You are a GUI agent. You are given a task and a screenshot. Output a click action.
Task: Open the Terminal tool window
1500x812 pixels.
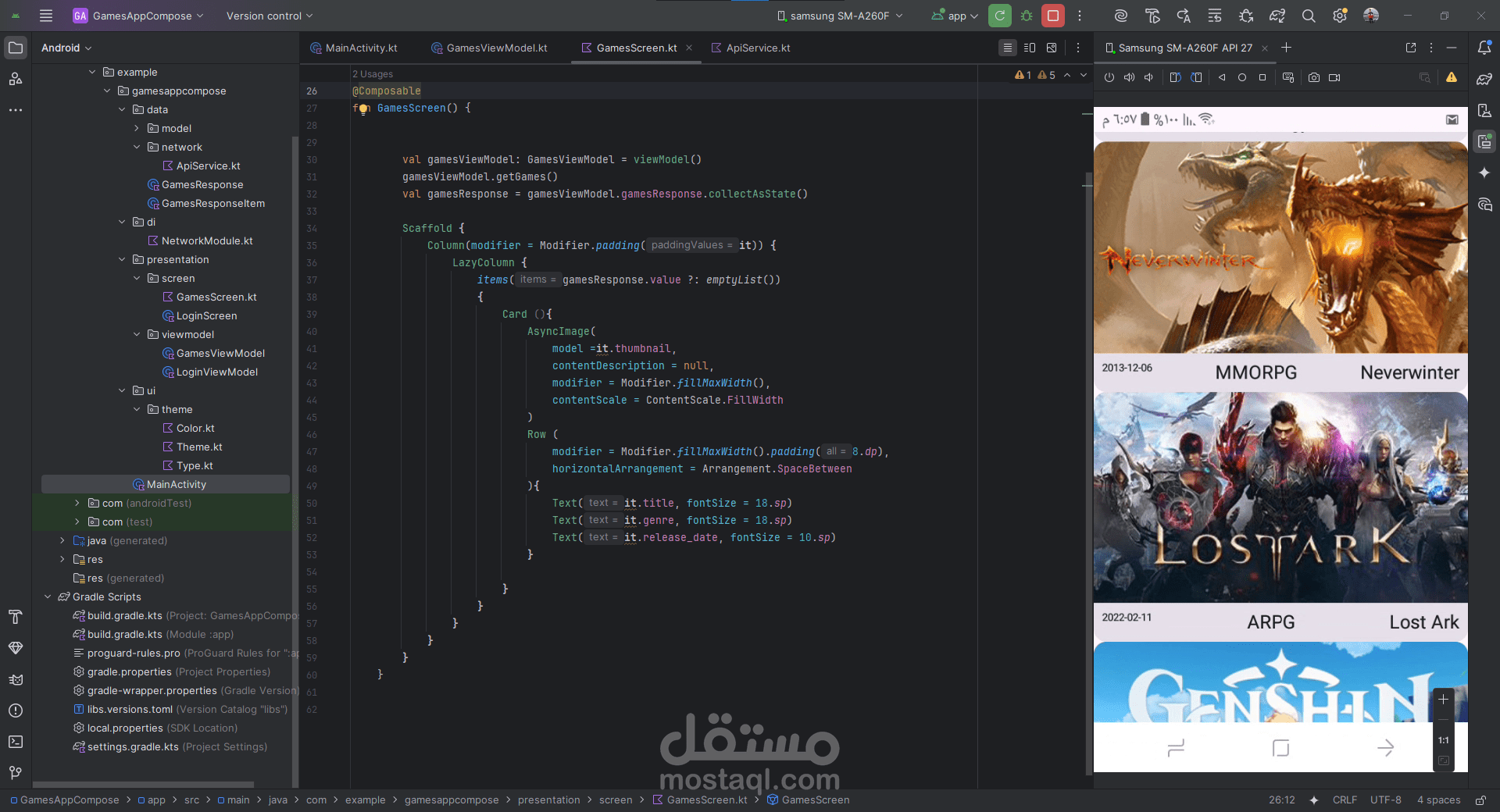tap(16, 742)
